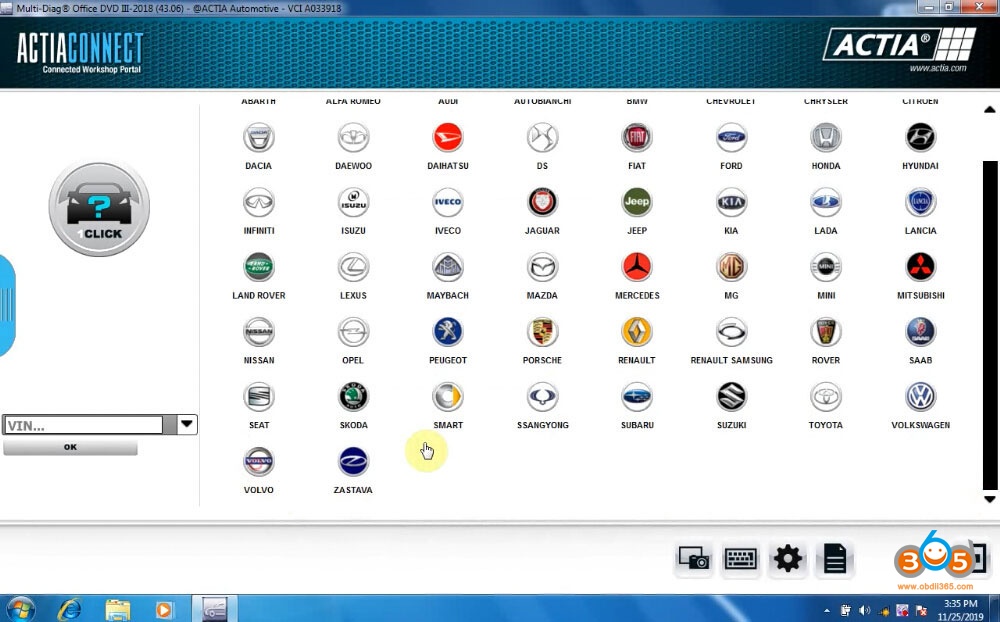Open the screenshot capture tool

693,559
